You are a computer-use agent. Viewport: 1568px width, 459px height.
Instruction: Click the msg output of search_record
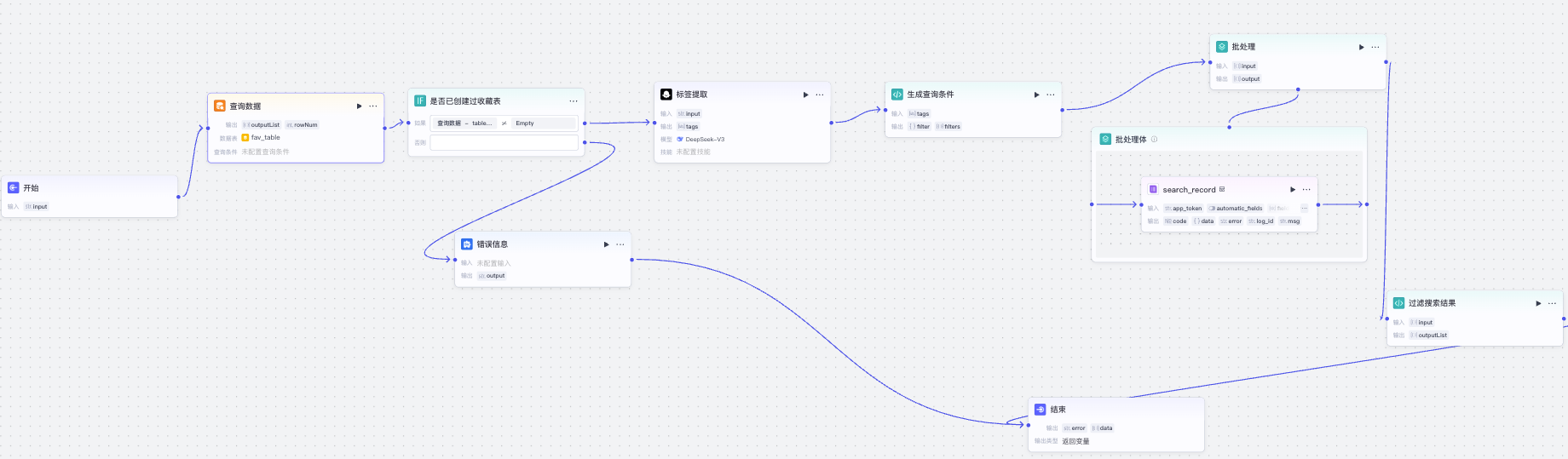click(x=1290, y=221)
